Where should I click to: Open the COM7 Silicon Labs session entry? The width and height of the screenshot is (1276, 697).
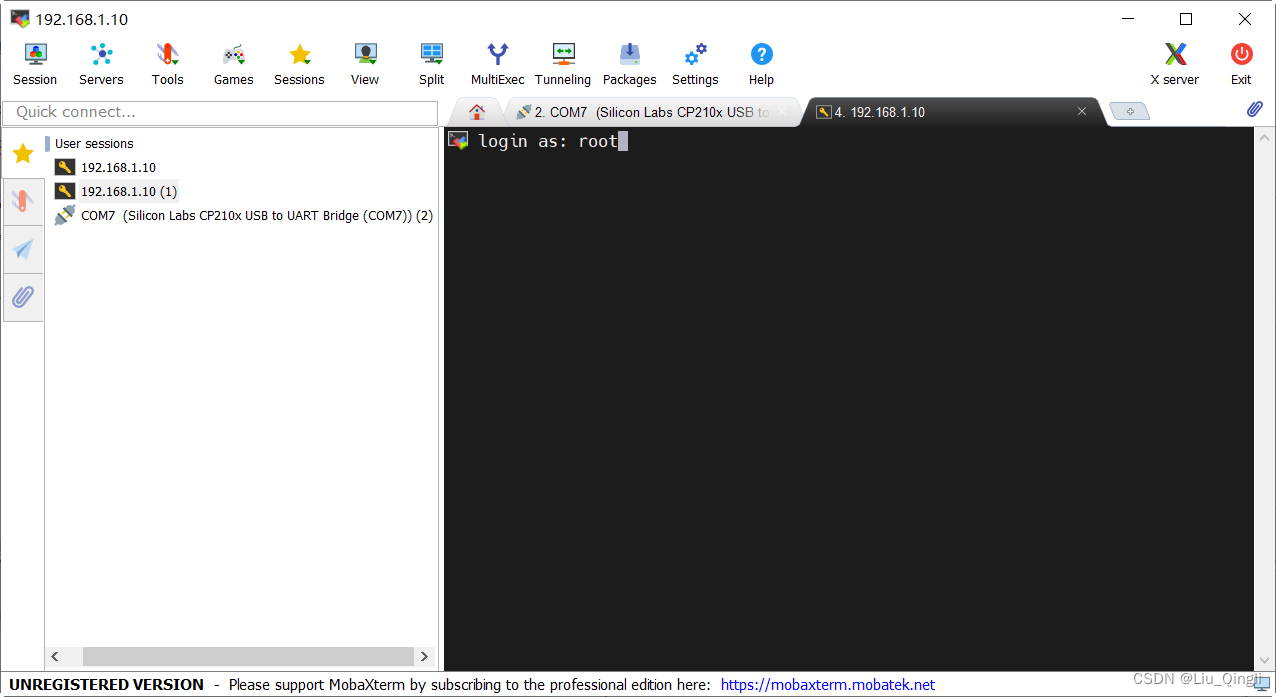(244, 215)
